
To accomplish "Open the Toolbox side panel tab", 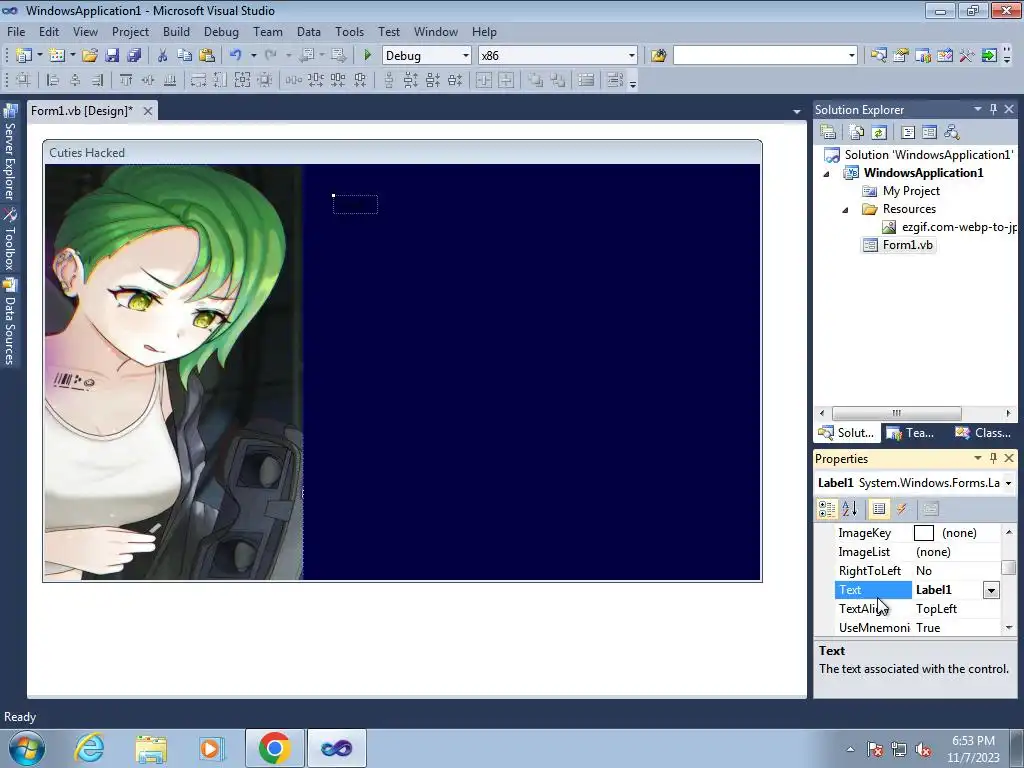I will pos(10,239).
